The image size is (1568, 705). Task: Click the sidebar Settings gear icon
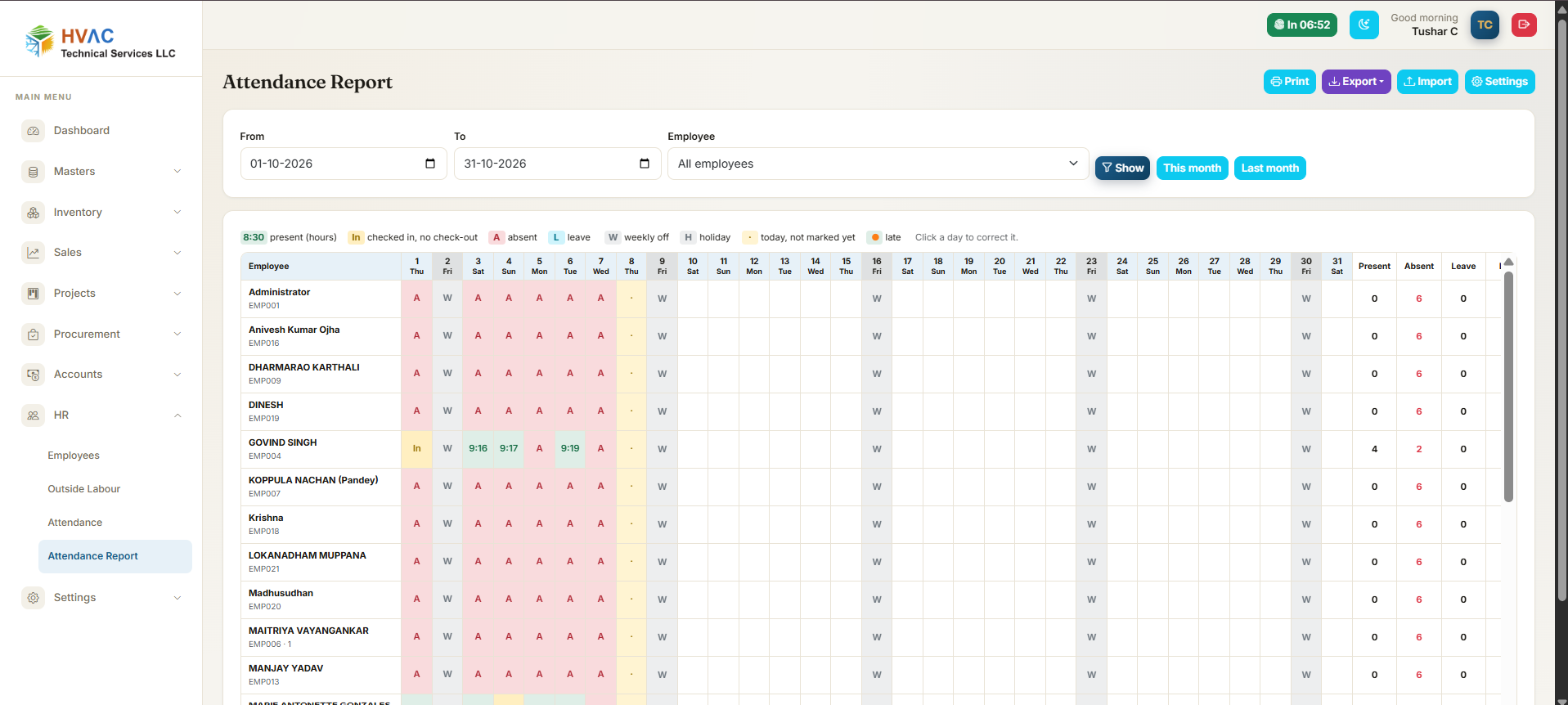tap(33, 598)
